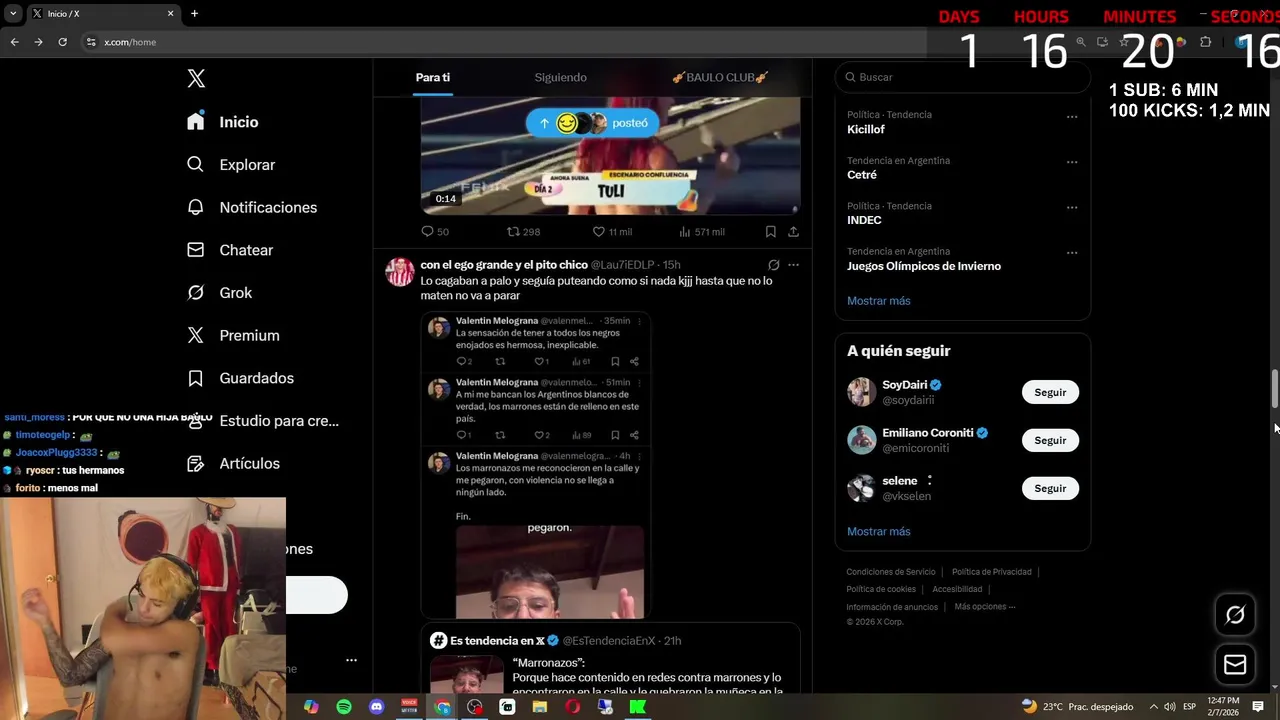Open browser tab search dropdown arrow
This screenshot has height=720, width=1280.
tap(13, 13)
